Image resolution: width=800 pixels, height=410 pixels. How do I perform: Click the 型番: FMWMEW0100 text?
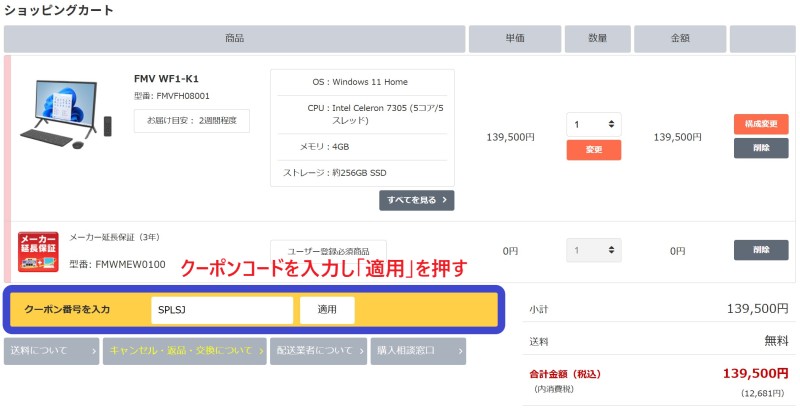[x=117, y=265]
